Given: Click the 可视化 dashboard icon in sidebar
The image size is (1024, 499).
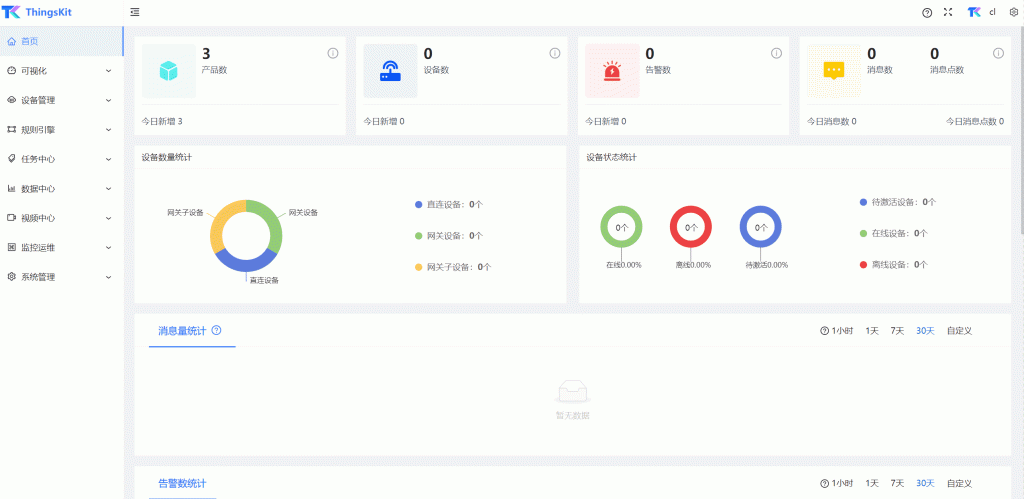Looking at the screenshot, I should (11, 71).
